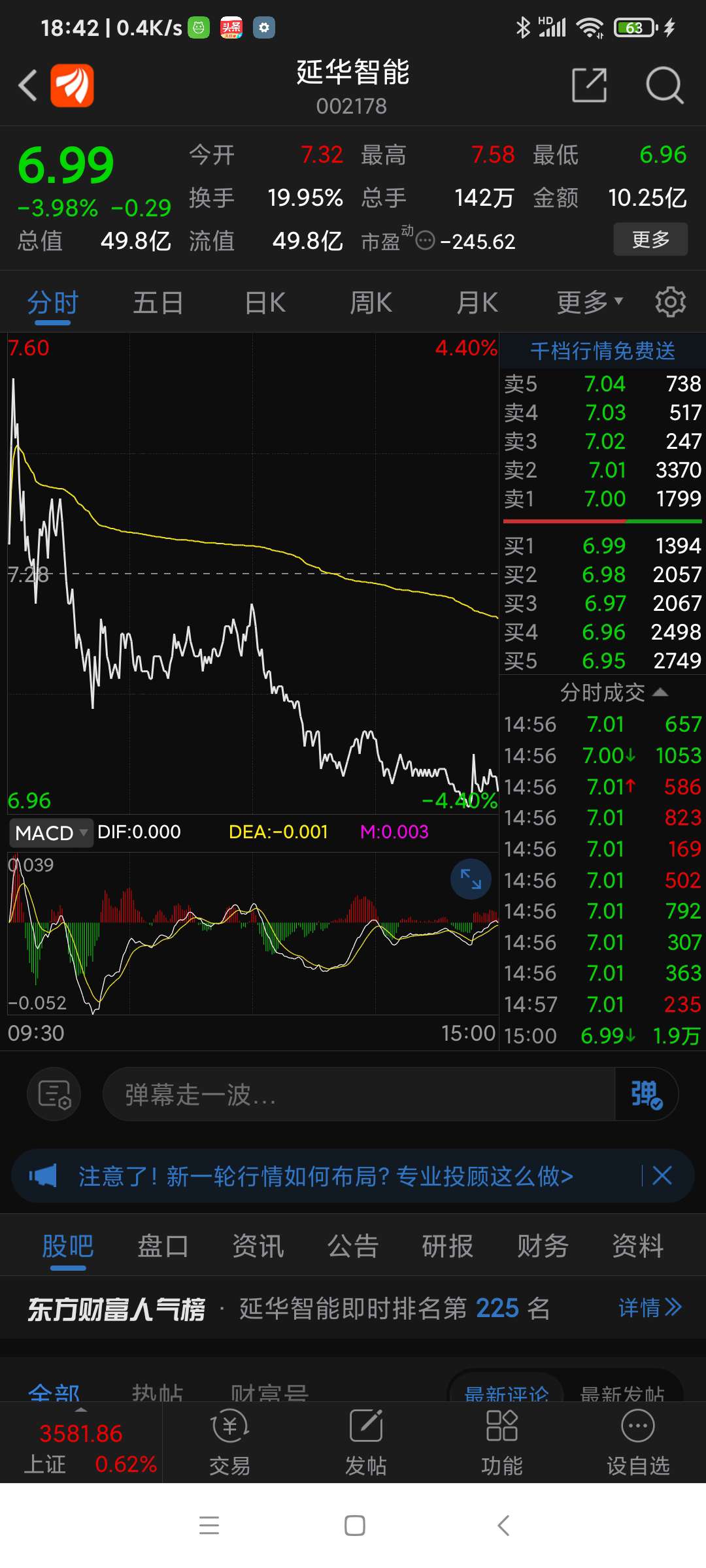Image resolution: width=706 pixels, height=1568 pixels.
Task: Type in the 弹幕走一波 input field
Action: [358, 1094]
